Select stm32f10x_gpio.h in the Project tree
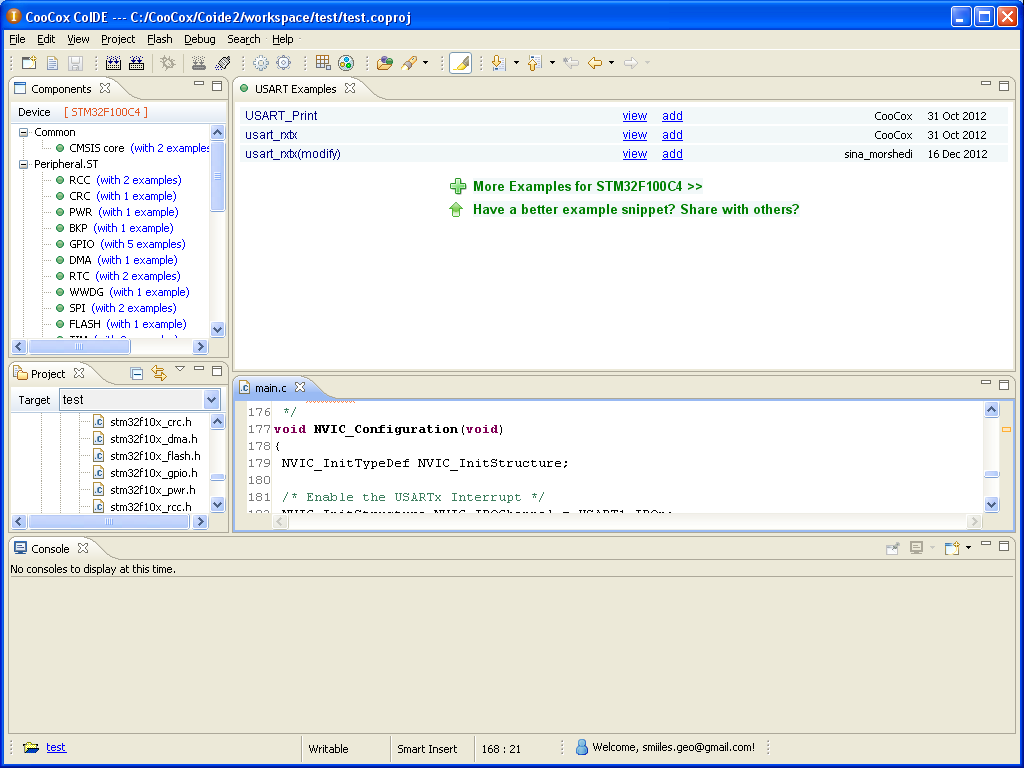1024x768 pixels. click(153, 473)
